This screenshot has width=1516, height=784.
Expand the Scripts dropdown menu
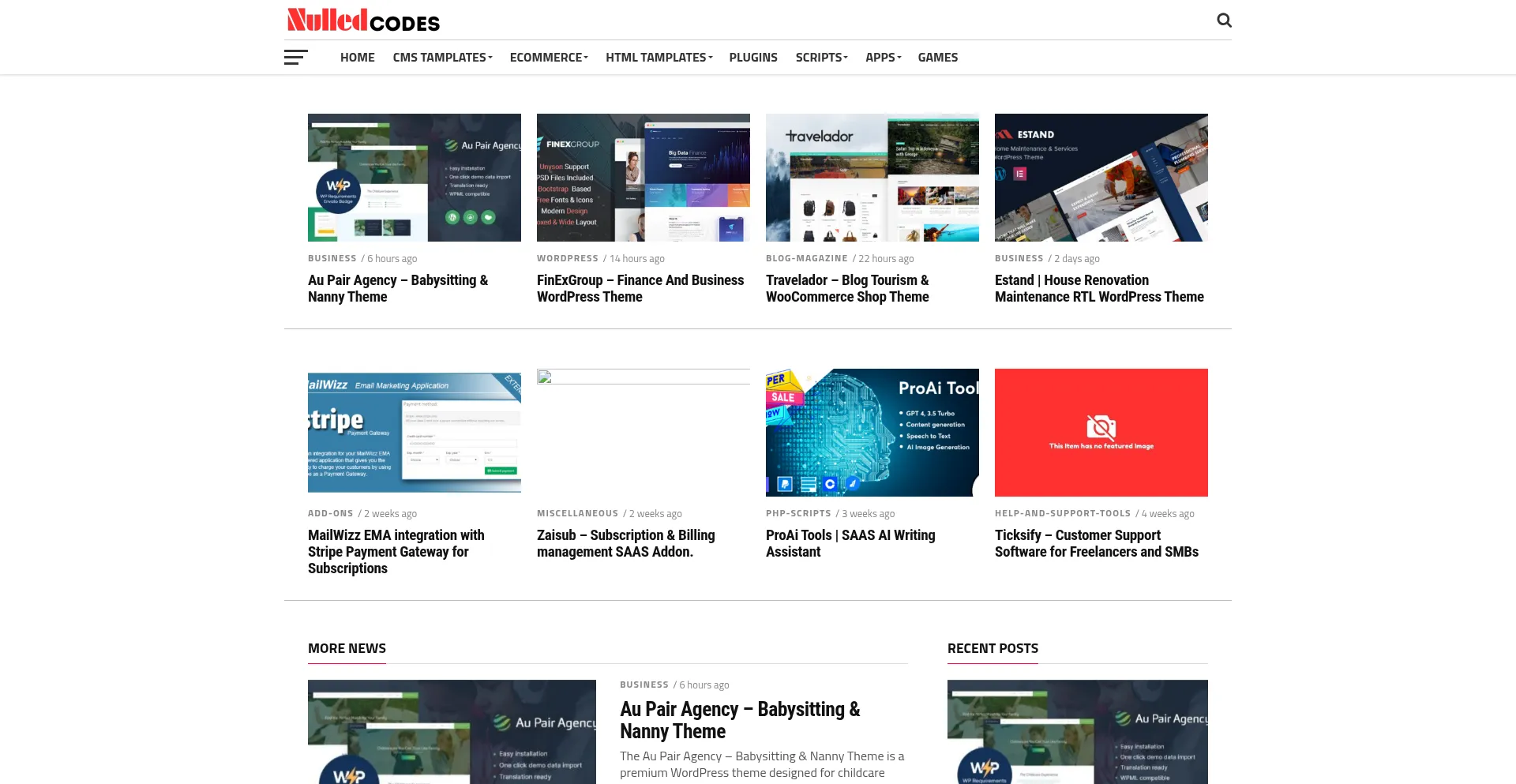point(821,58)
